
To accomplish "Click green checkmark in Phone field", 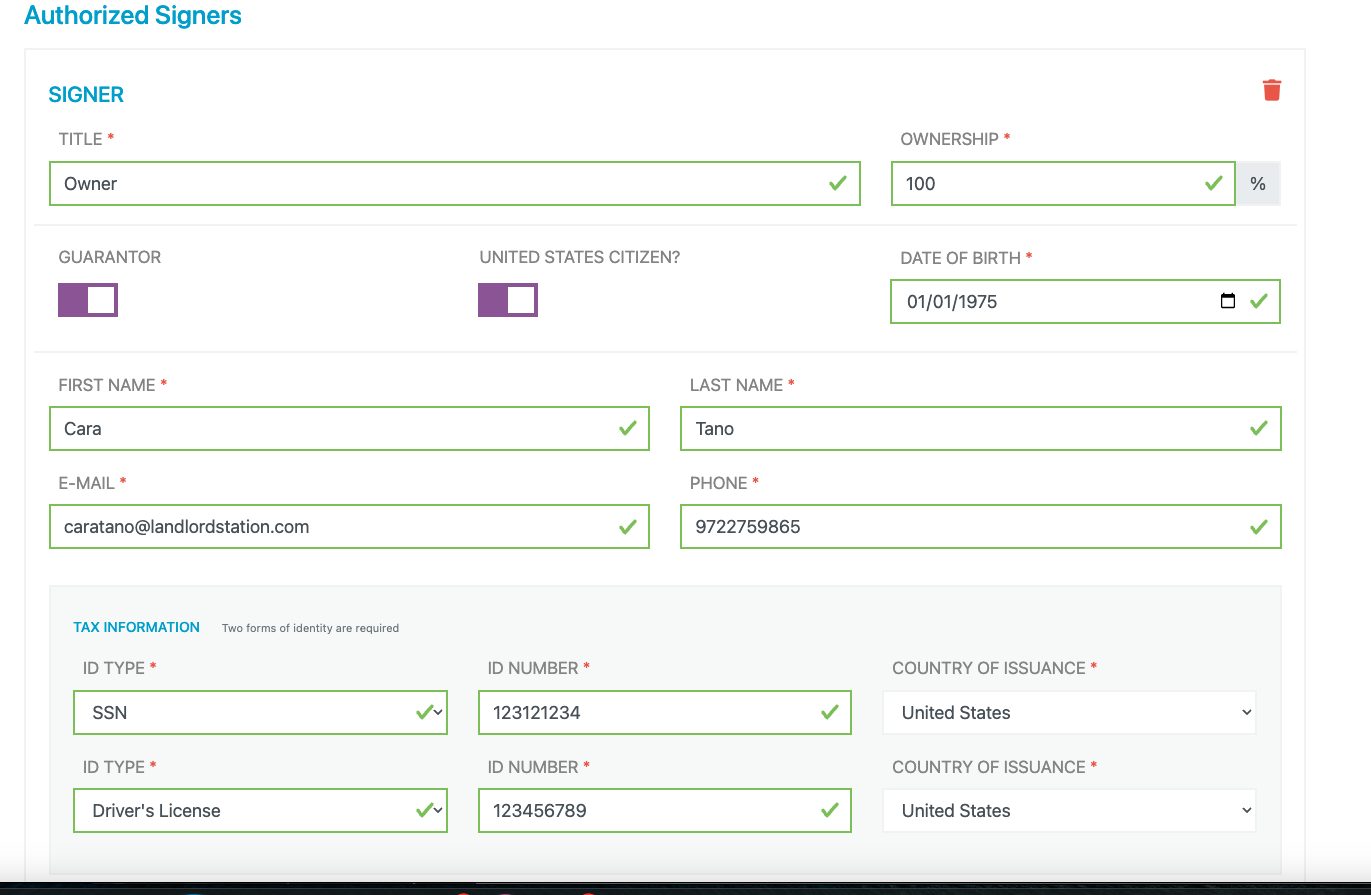I will point(1258,526).
